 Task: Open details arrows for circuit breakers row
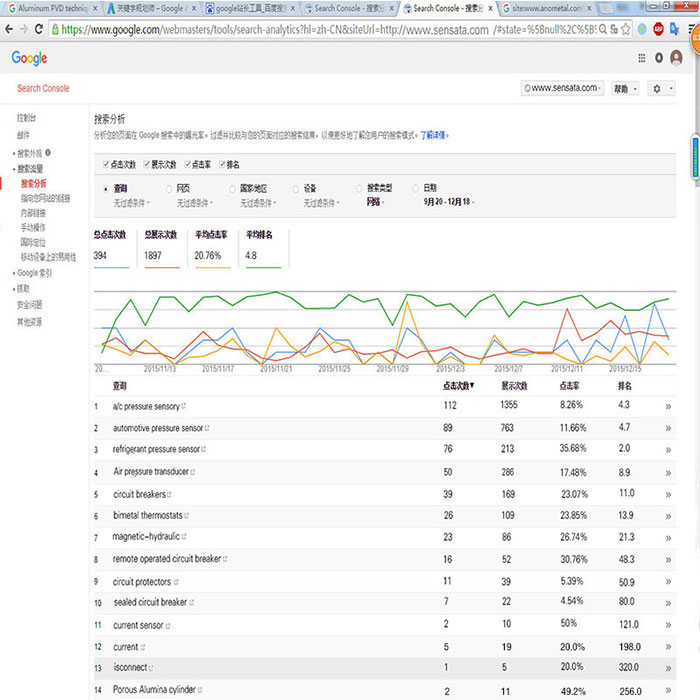click(x=668, y=494)
